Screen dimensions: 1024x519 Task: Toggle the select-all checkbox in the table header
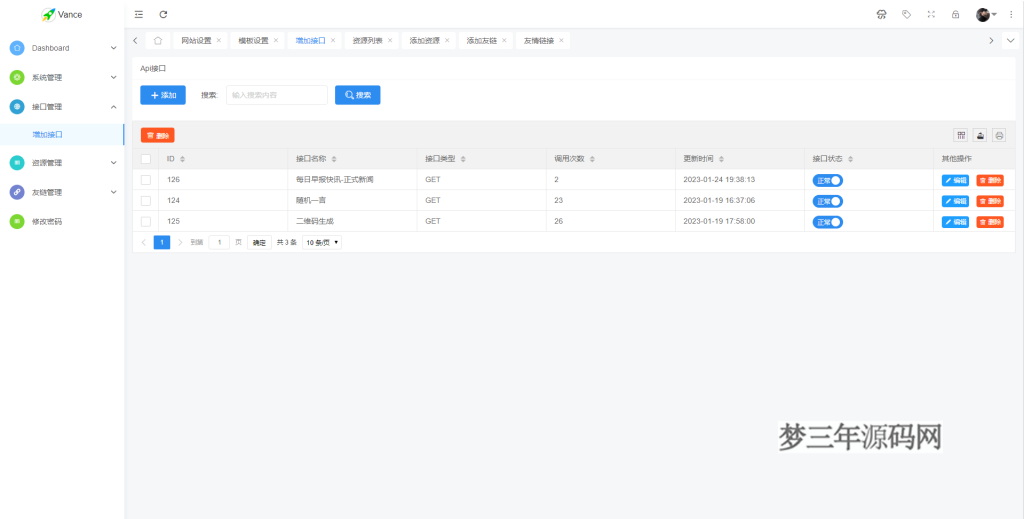tap(146, 159)
